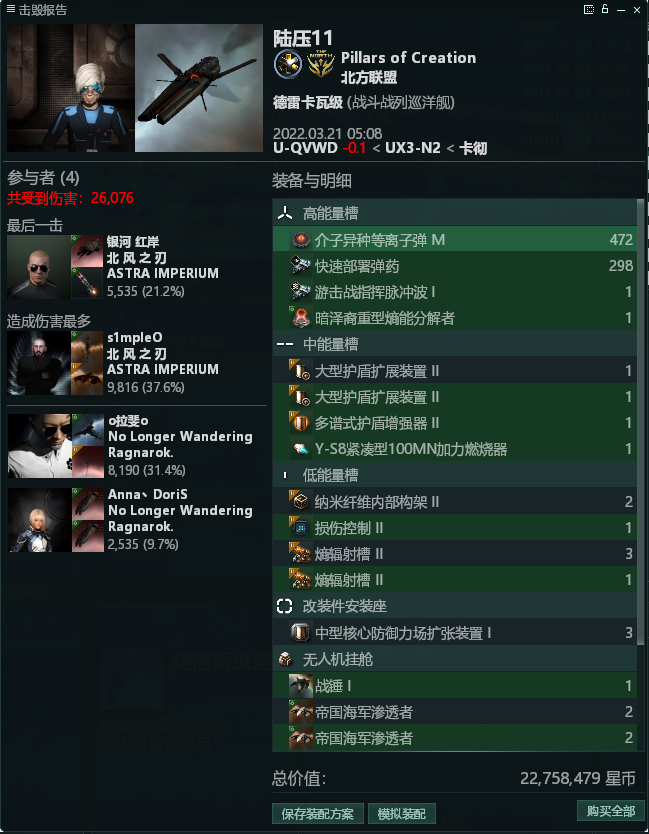Collapse the 无人机挂舱 section header

[x=454, y=660]
